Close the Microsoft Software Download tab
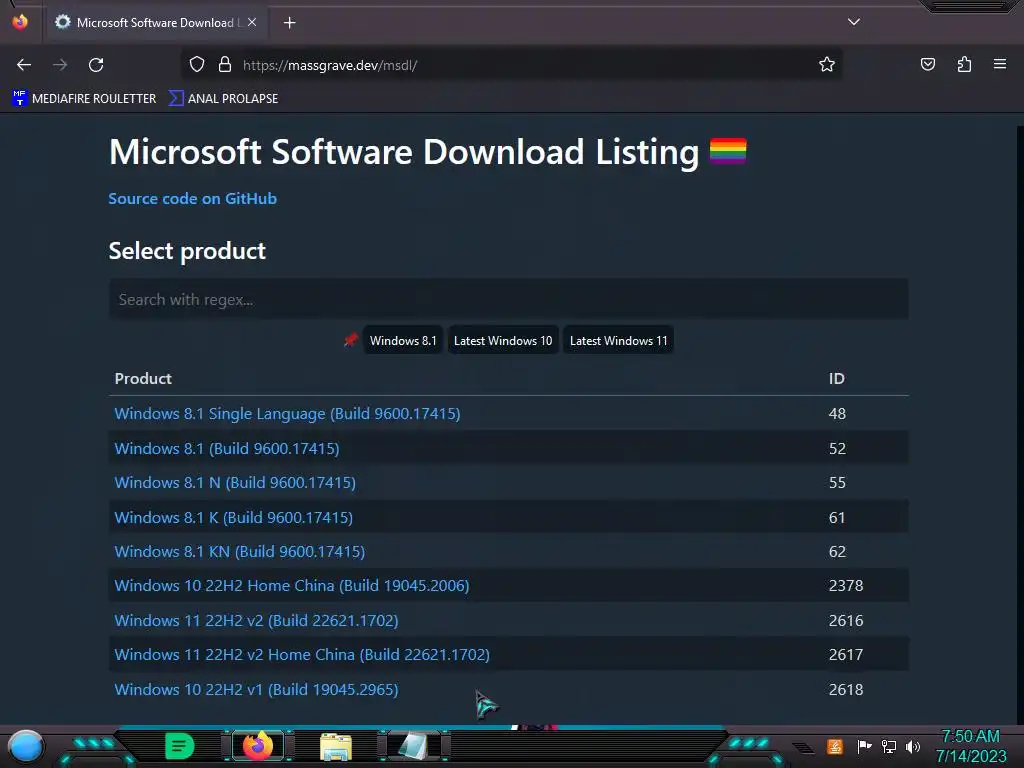The height and width of the screenshot is (768, 1024). (x=252, y=22)
